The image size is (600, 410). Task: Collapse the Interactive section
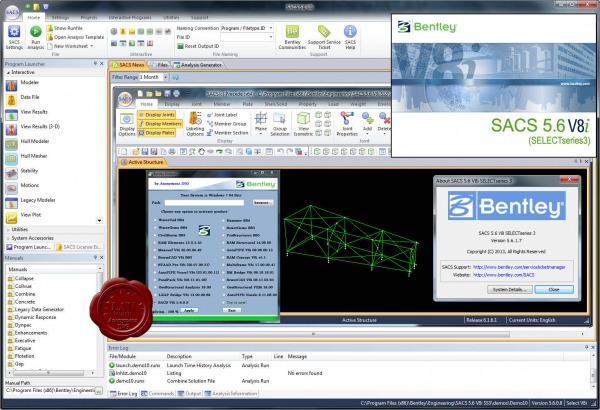[x=8, y=72]
